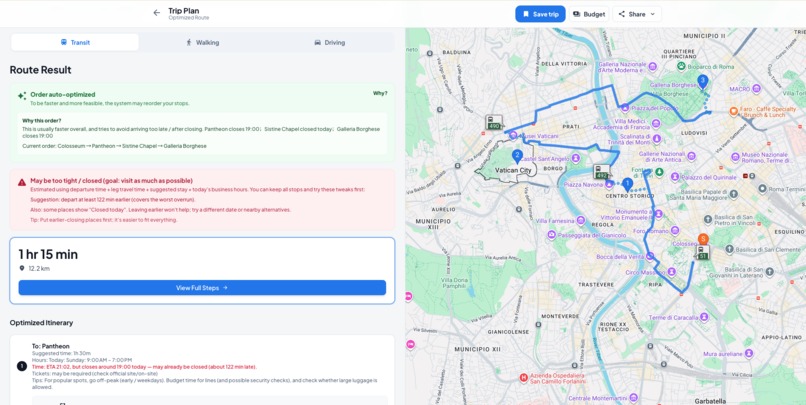The height and width of the screenshot is (405, 806).
Task: Click the Basilica Papale di Santa Maria Maggiore icon
Action: pyautogui.click(x=734, y=193)
